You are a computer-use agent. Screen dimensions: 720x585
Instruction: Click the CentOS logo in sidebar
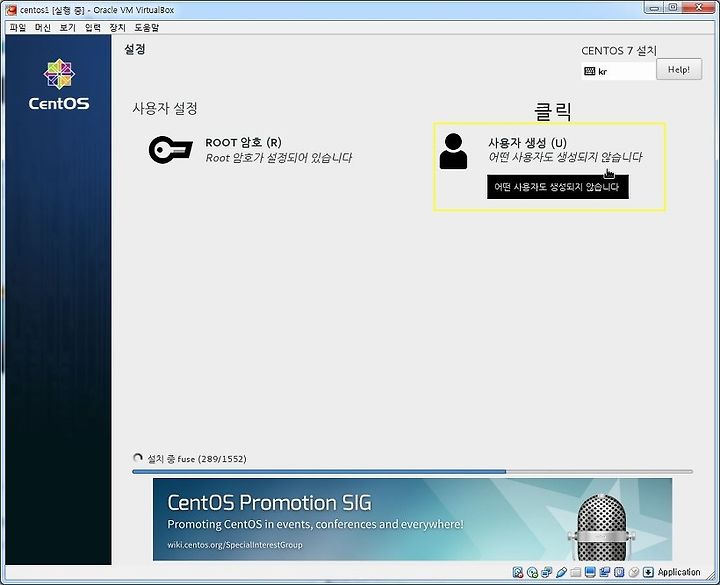[x=59, y=84]
